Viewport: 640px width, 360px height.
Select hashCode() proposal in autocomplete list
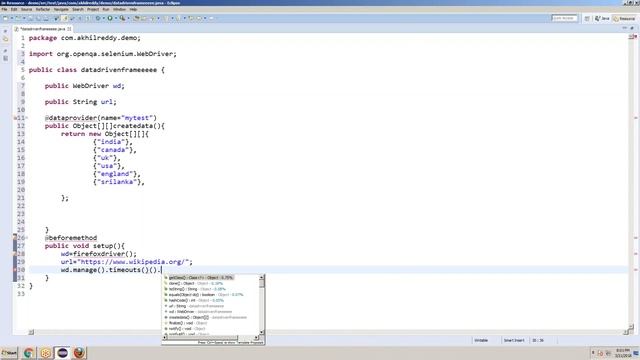pos(211,300)
